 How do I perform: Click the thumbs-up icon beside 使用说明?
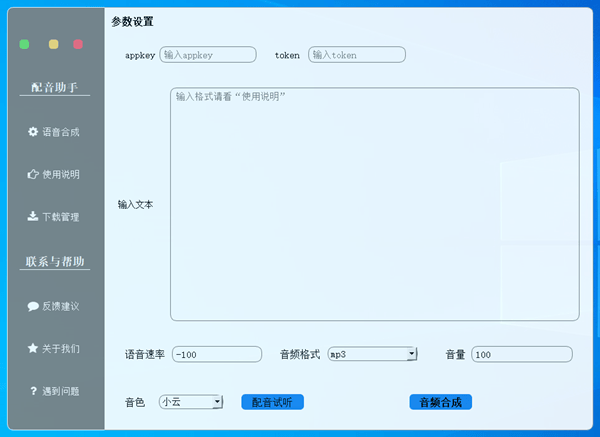[33, 174]
